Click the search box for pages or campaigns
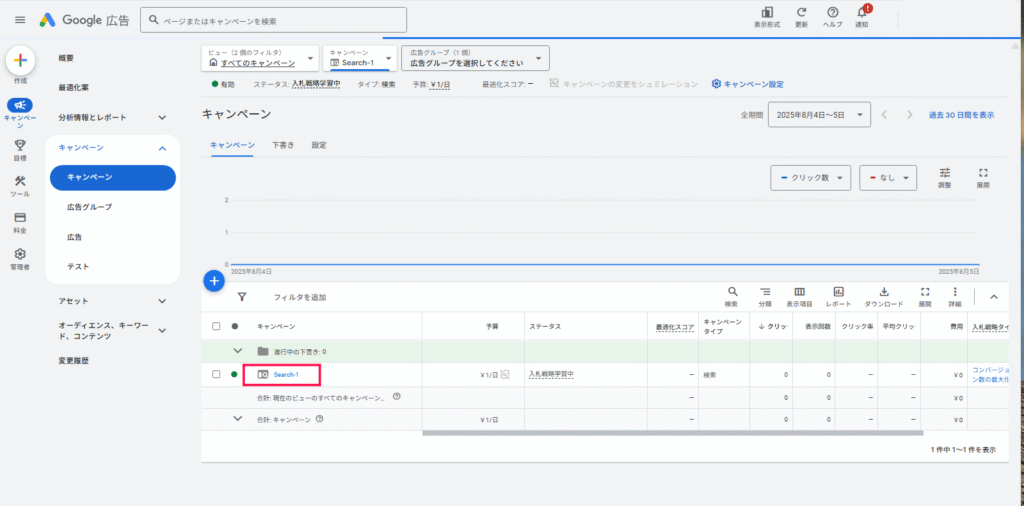Image resolution: width=1024 pixels, height=506 pixels. tap(274, 20)
